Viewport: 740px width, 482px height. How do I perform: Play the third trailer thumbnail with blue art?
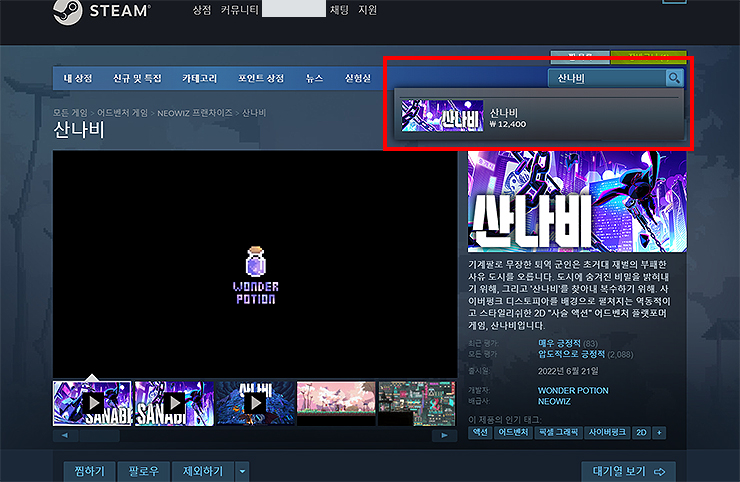pyautogui.click(x=255, y=404)
